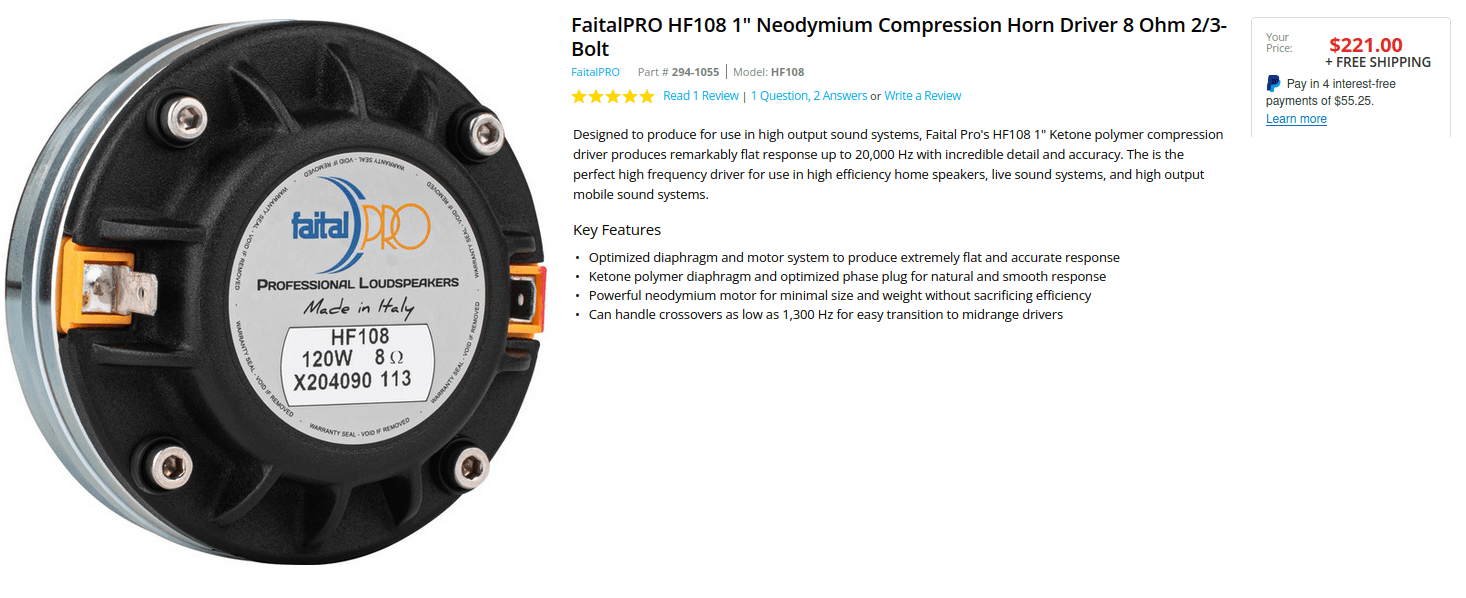This screenshot has width=1466, height=598.
Task: Click Learn more about PayPal payments
Action: 1296,119
